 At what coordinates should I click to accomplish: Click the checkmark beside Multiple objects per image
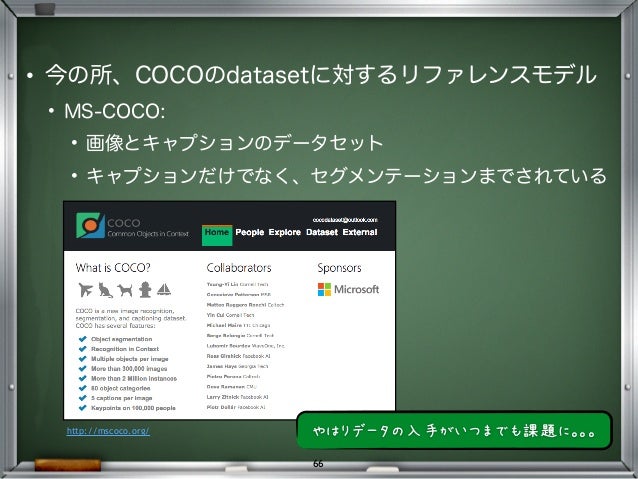pyautogui.click(x=83, y=359)
